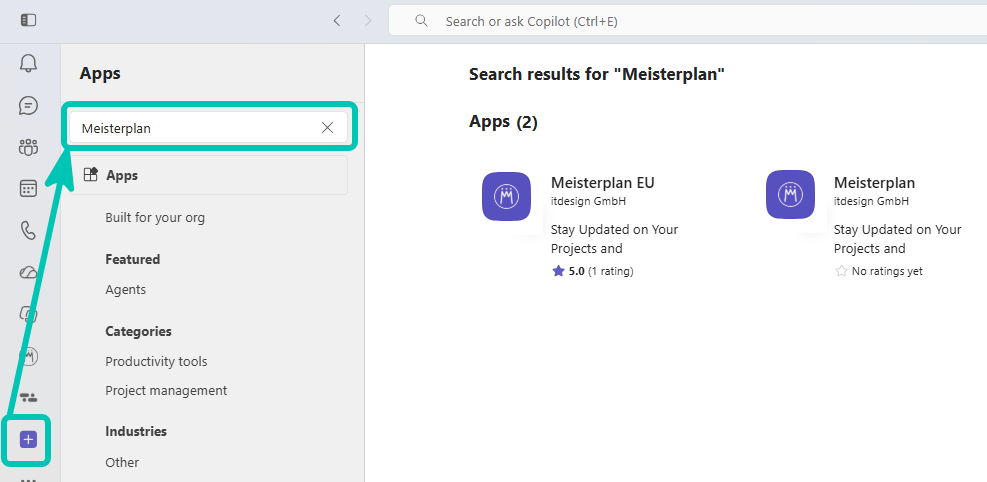Open Activity bell in sidebar

28,63
